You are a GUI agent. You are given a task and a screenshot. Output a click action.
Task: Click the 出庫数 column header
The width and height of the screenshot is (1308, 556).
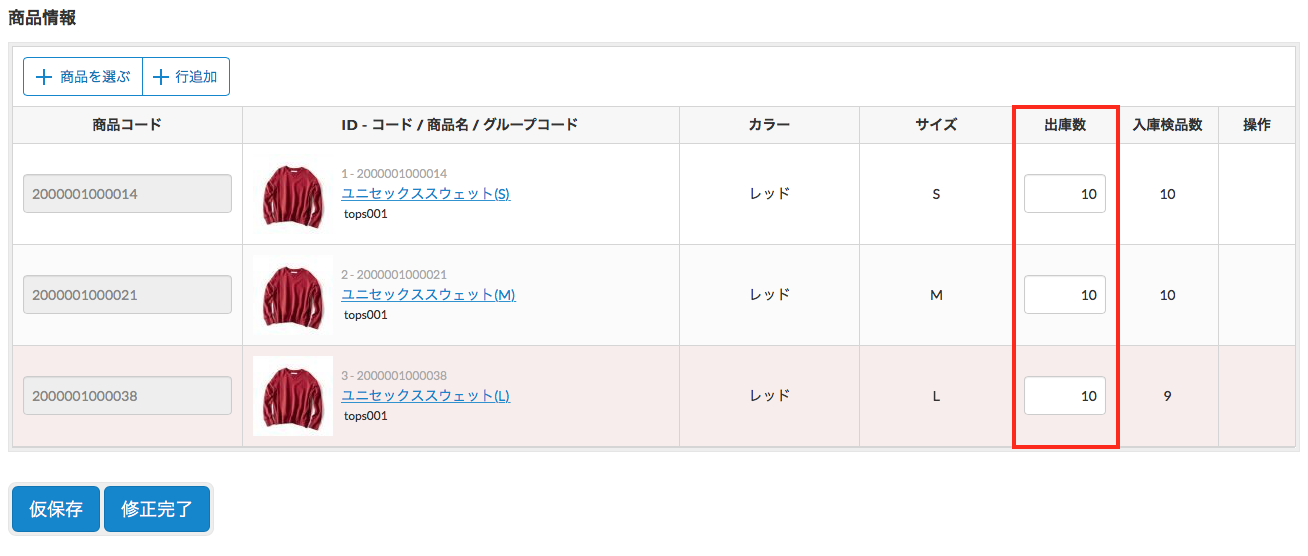coord(1065,125)
